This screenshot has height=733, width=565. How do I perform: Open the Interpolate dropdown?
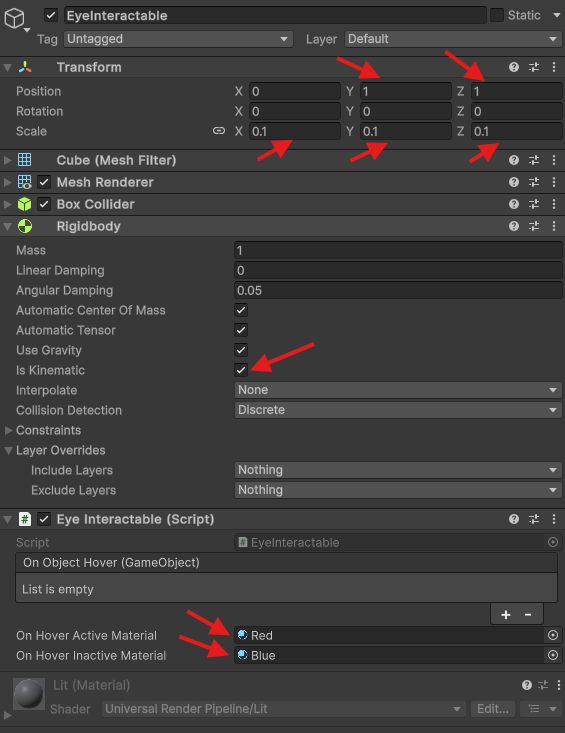tap(398, 390)
